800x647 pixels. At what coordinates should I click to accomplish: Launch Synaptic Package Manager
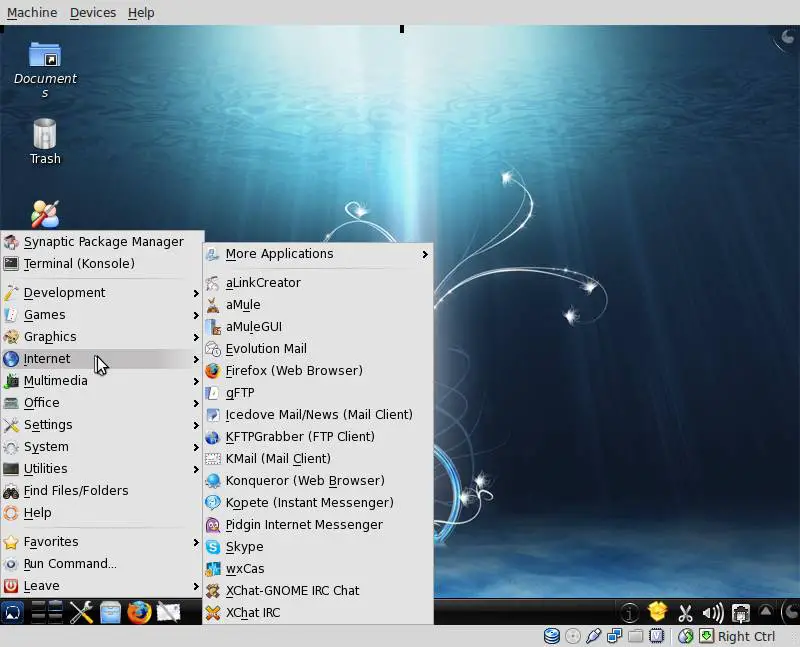[x=102, y=241]
